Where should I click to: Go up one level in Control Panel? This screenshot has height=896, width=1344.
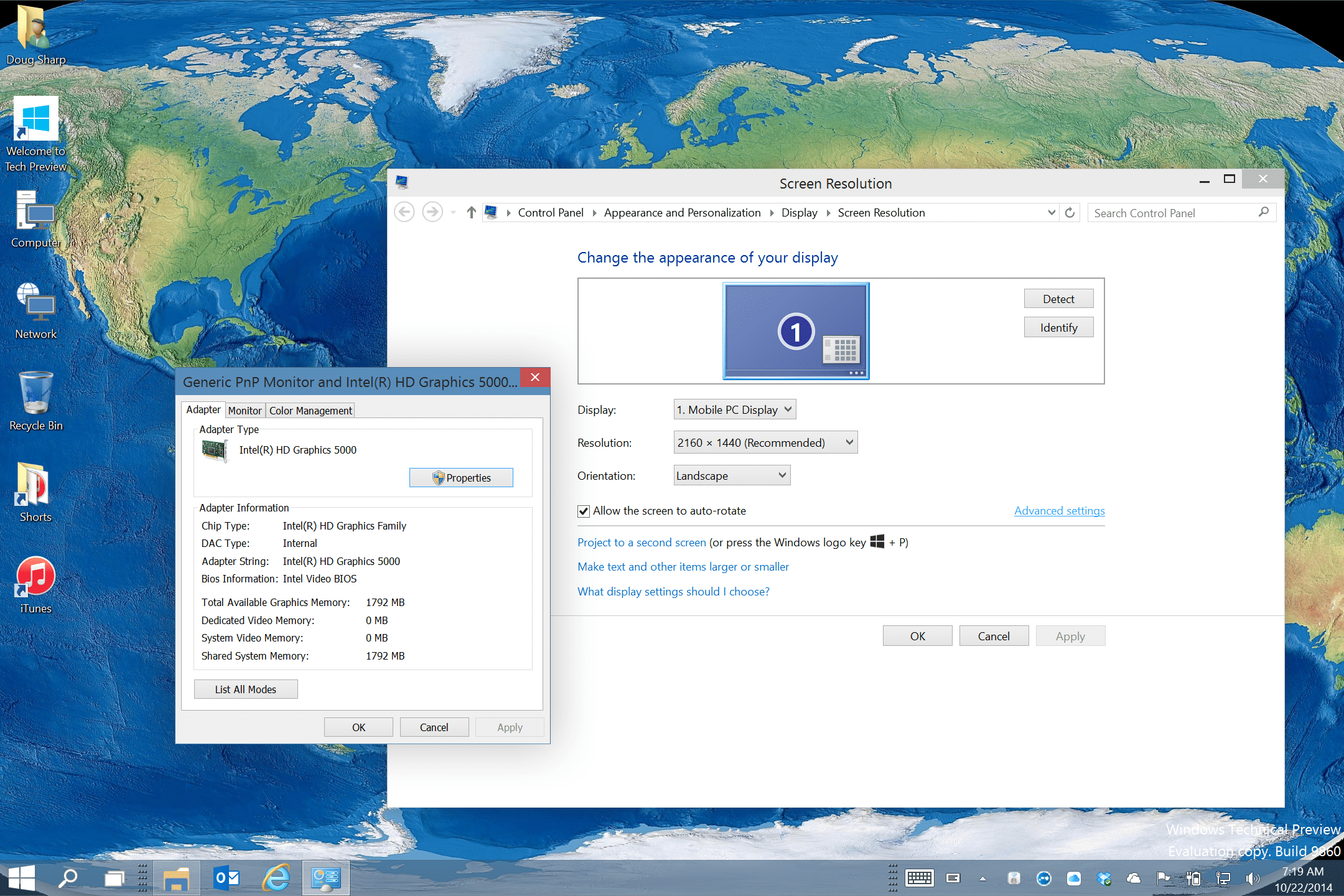472,212
